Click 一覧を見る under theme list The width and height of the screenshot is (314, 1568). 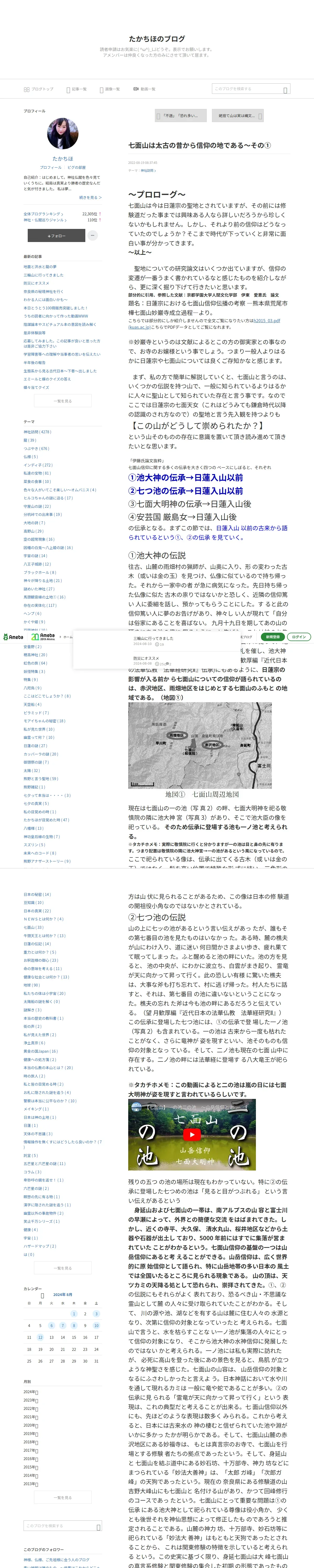(x=63, y=1268)
